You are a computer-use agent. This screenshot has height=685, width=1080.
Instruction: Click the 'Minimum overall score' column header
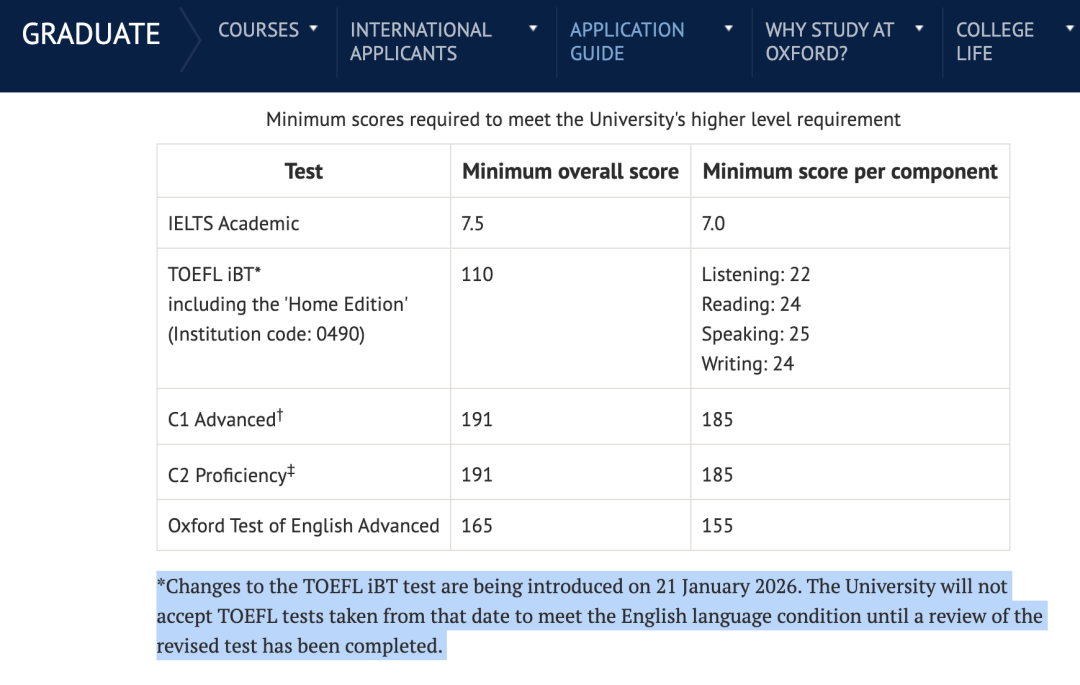(x=570, y=171)
